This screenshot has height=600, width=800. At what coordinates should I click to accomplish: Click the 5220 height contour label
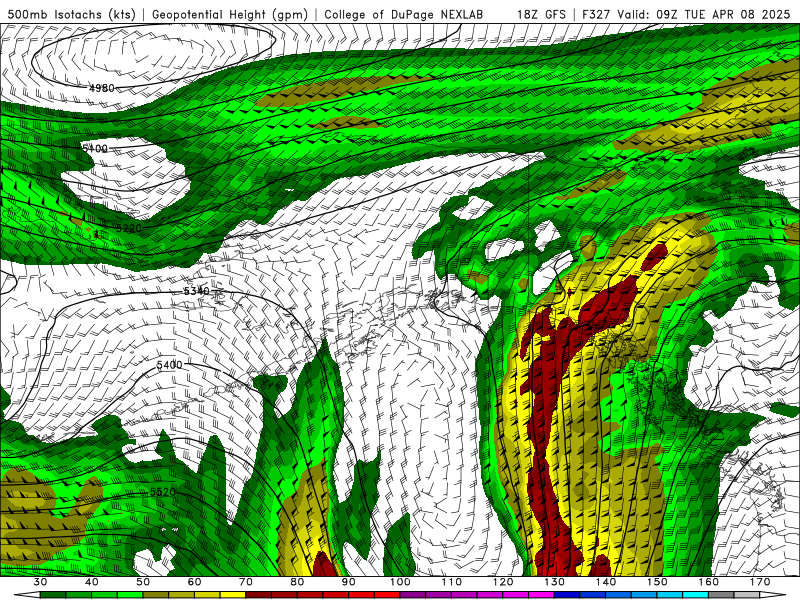click(129, 228)
